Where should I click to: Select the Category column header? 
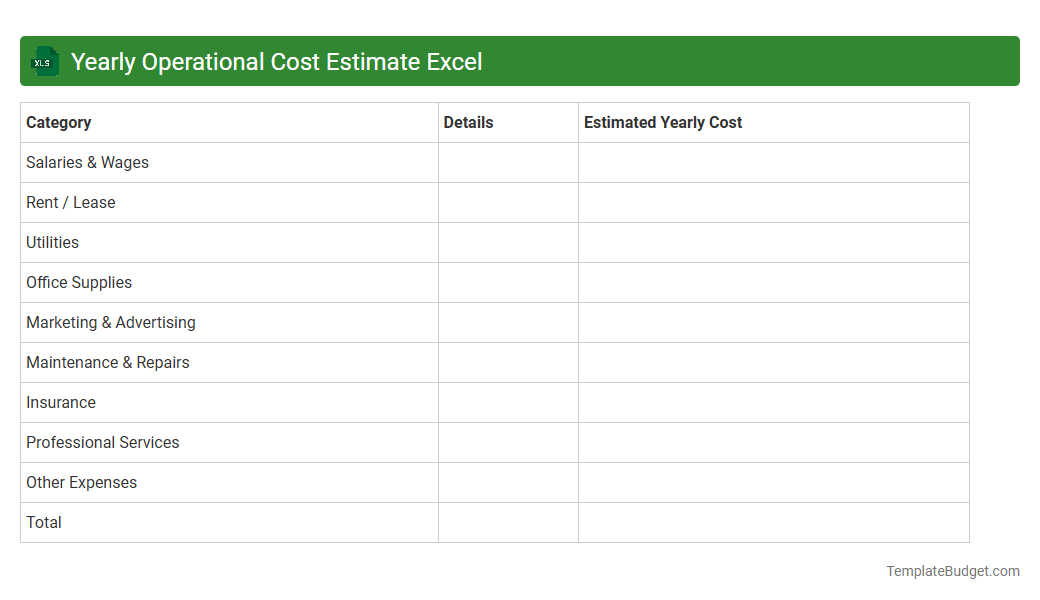coord(58,122)
